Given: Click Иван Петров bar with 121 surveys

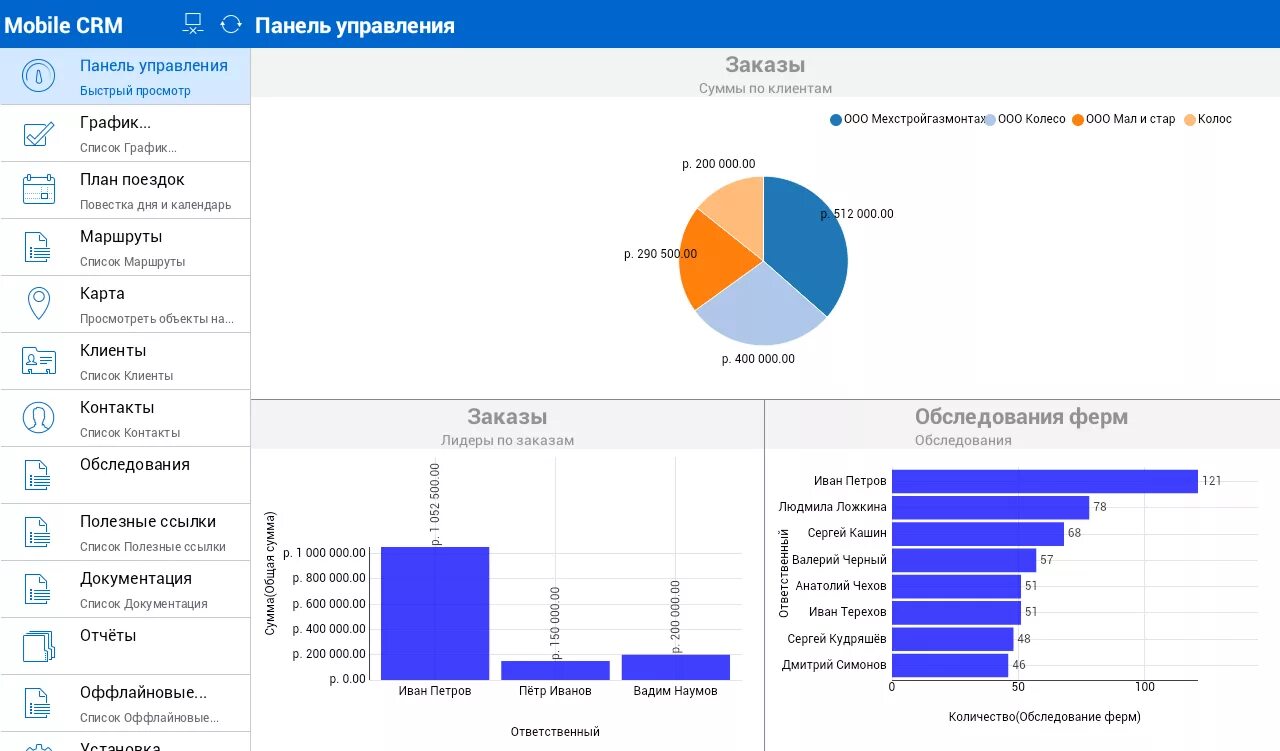Looking at the screenshot, I should [x=1044, y=481].
